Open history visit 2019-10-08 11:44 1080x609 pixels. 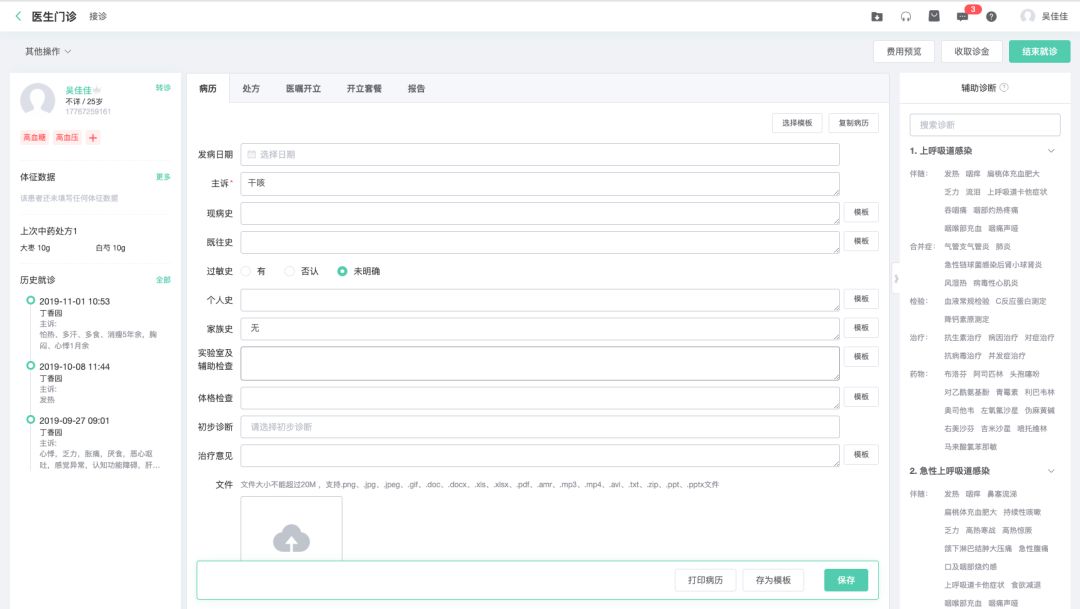tap(74, 367)
